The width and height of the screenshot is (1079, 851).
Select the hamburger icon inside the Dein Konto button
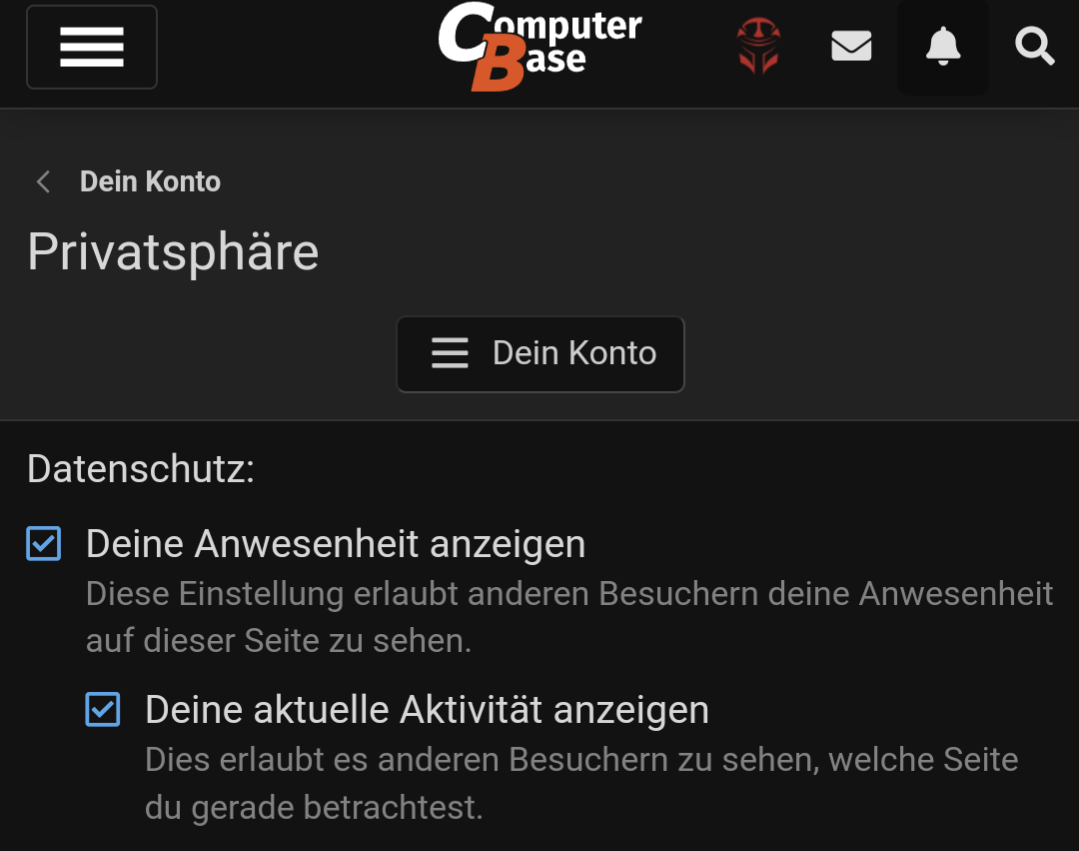(x=449, y=353)
